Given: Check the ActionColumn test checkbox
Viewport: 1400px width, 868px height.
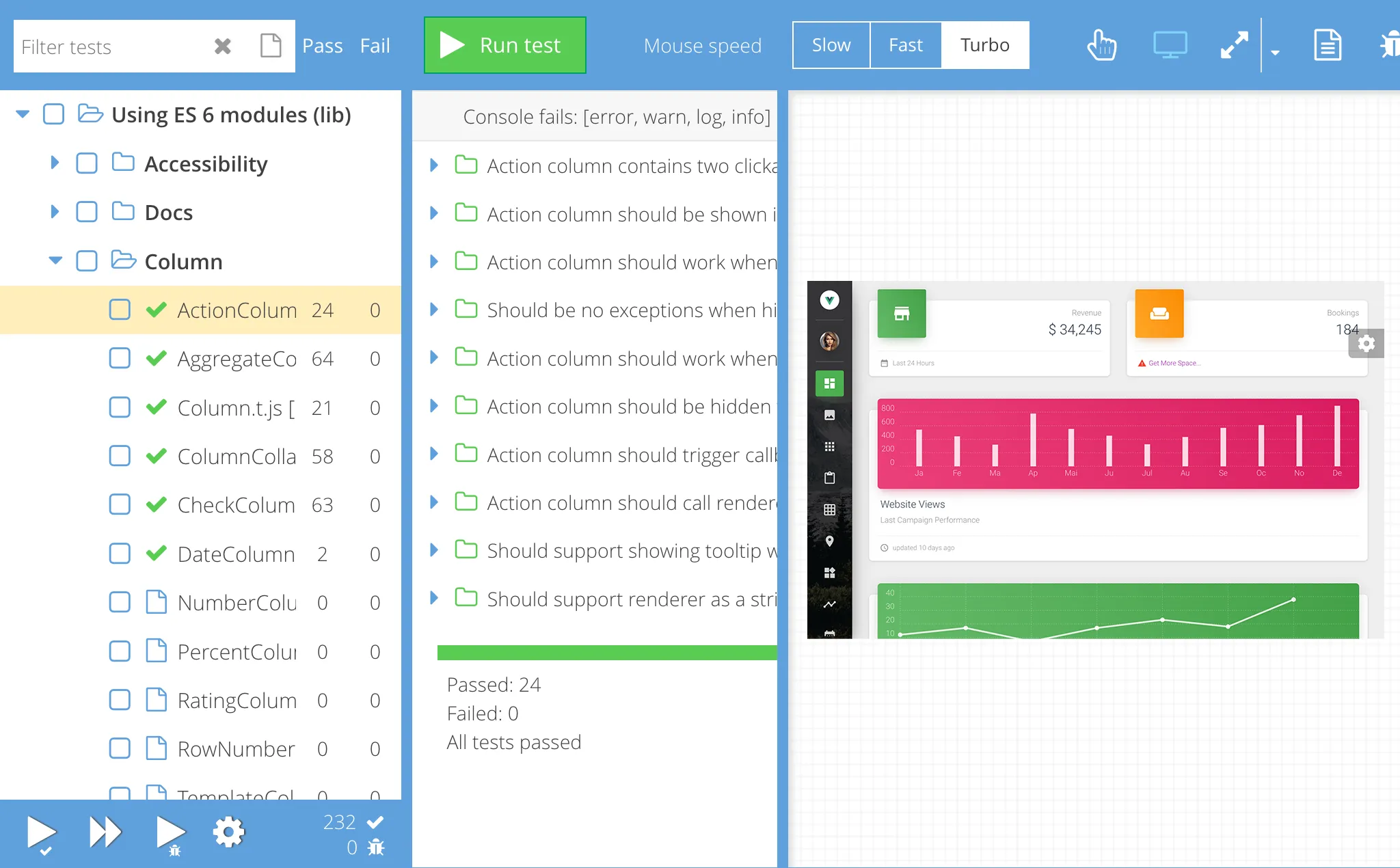Looking at the screenshot, I should (x=120, y=310).
